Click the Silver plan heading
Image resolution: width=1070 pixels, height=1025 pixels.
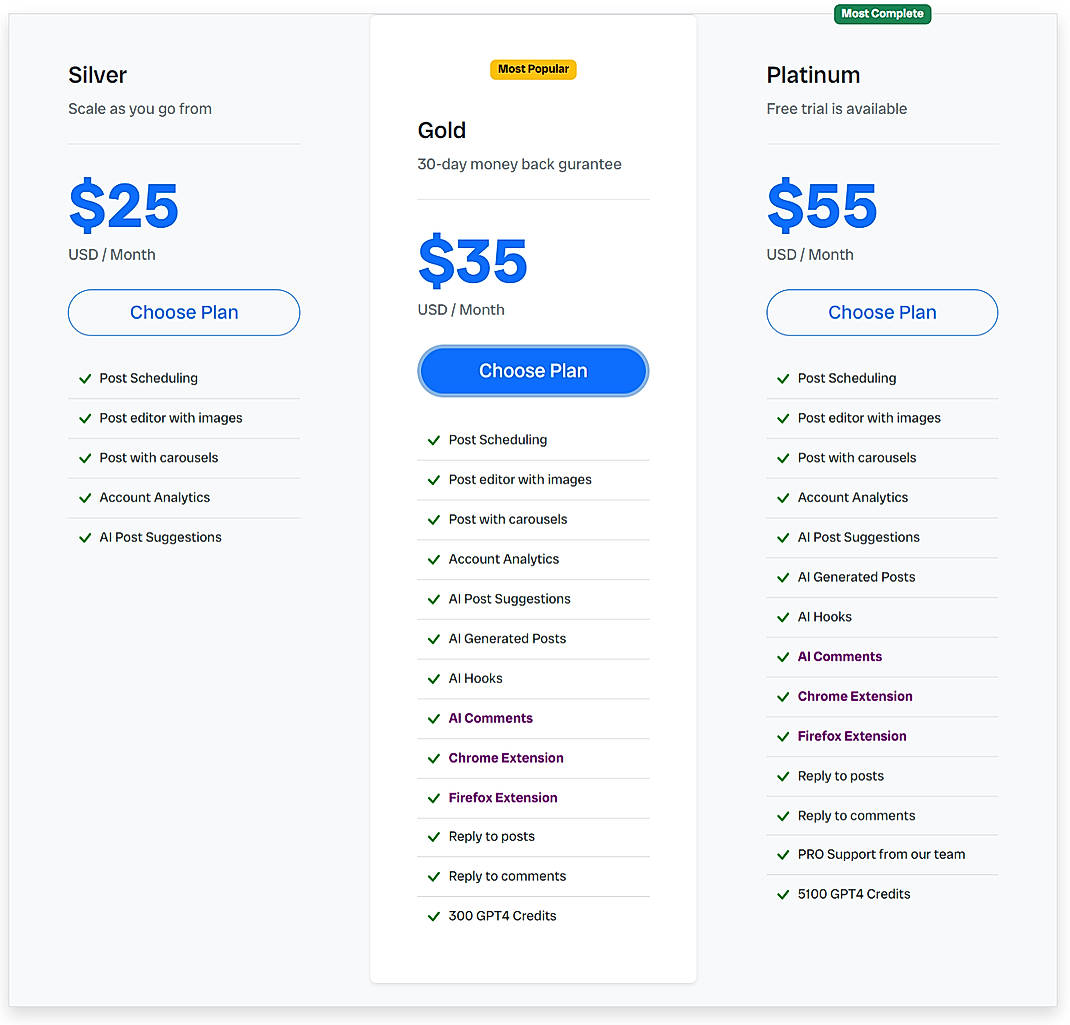(x=97, y=74)
